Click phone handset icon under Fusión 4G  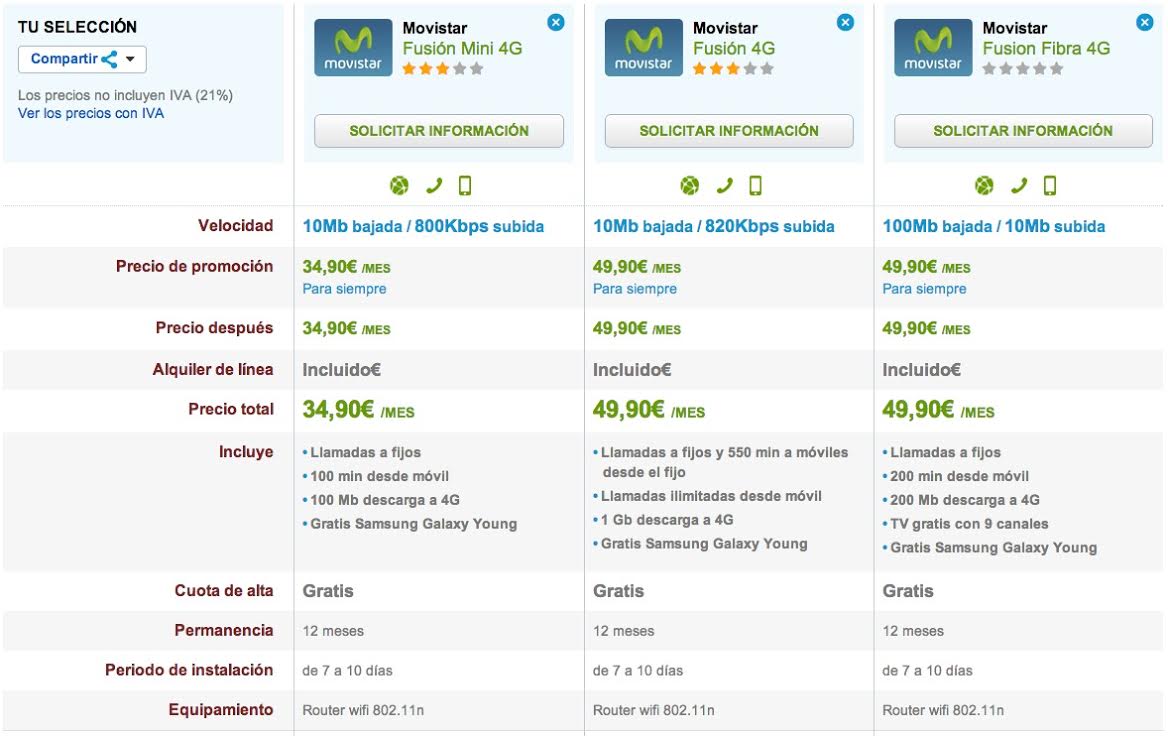(724, 185)
